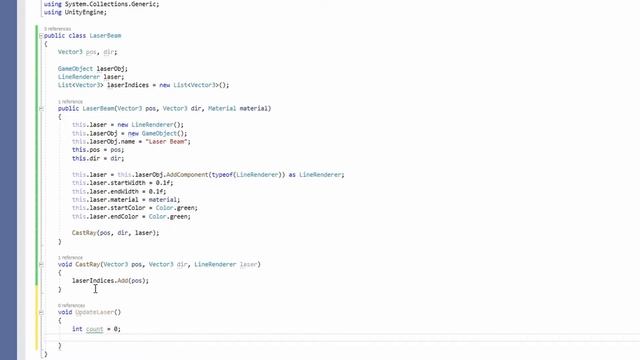The image size is (640, 360).
Task: Click 'Vector3 pos, dir;' field declaration
Action: (x=87, y=52)
